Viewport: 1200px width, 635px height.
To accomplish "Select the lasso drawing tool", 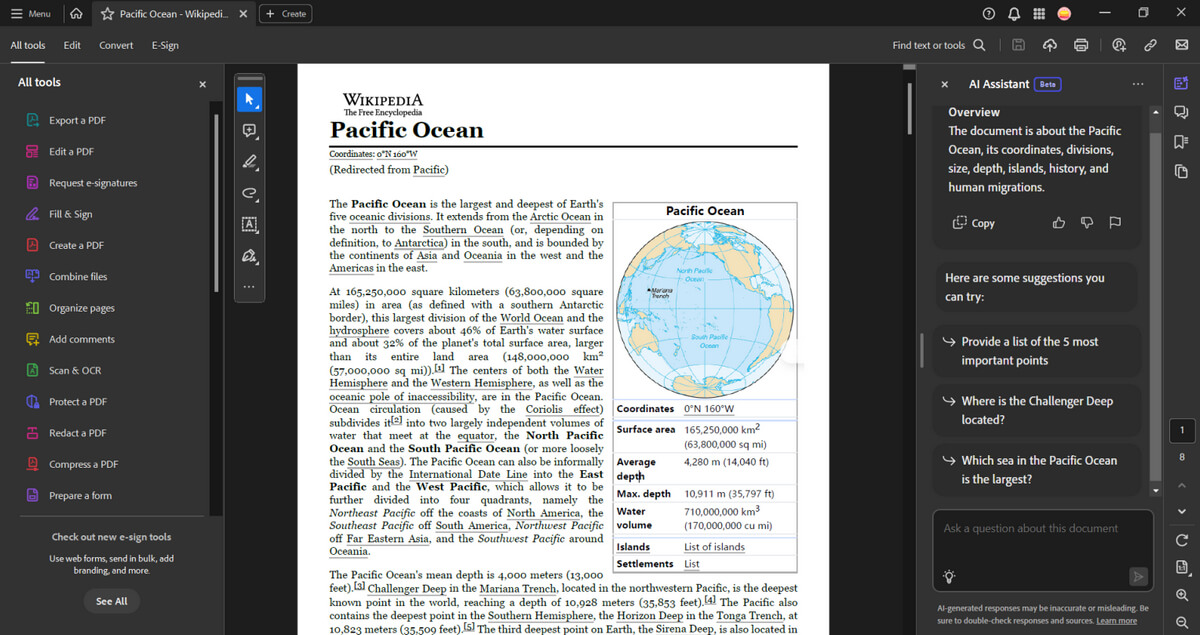I will pos(249,193).
